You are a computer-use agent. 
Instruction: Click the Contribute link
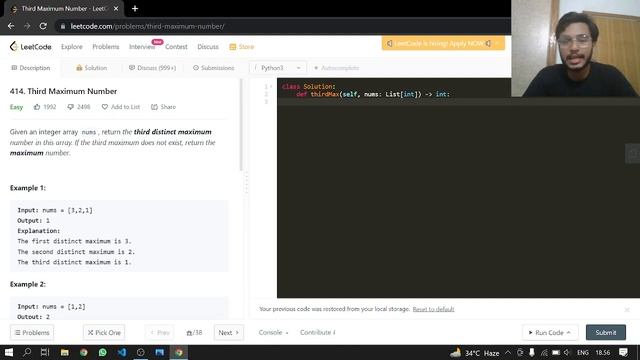pyautogui.click(x=318, y=333)
